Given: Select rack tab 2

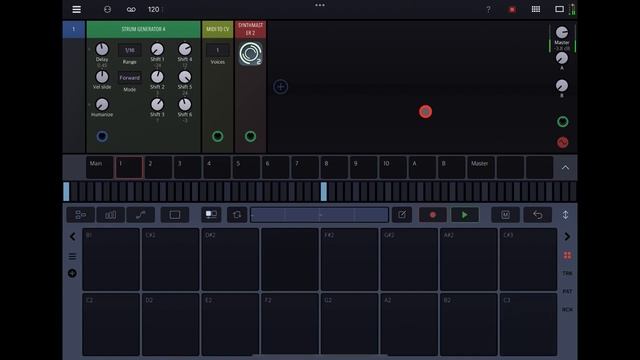Looking at the screenshot, I should (x=158, y=167).
